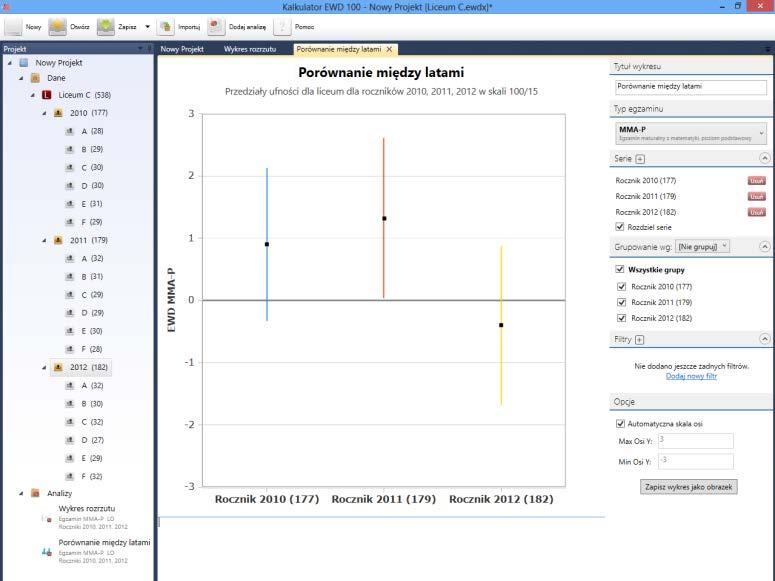Click the Dodaj nowy filtr link
The image size is (775, 581).
[x=691, y=376]
